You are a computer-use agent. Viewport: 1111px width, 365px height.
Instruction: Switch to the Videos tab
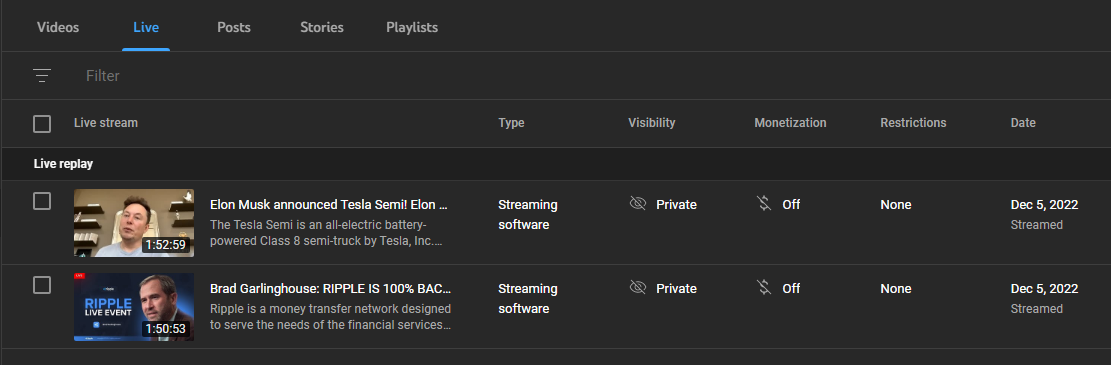(x=58, y=28)
